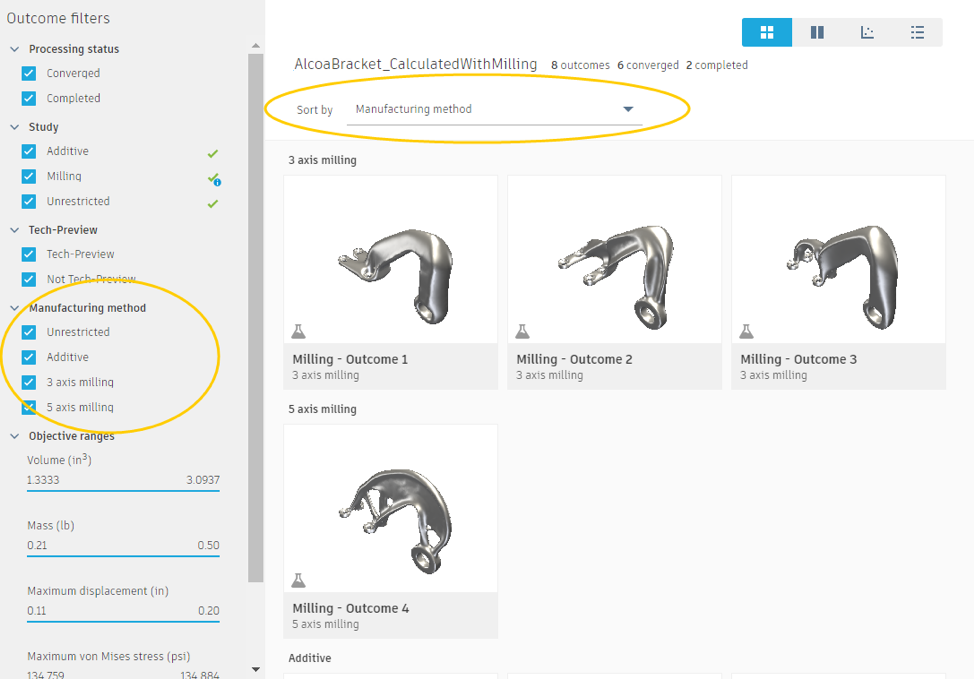Click green checkmark next to Additive study
Viewport: 974px width, 679px height.
point(213,153)
